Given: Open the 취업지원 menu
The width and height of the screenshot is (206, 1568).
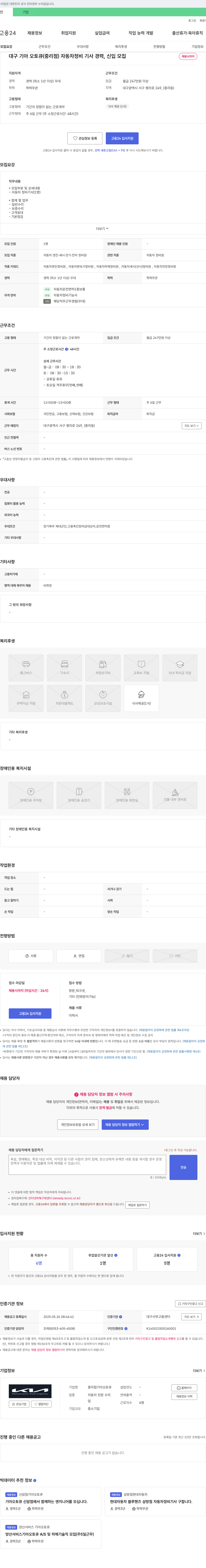Looking at the screenshot, I should coord(68,33).
